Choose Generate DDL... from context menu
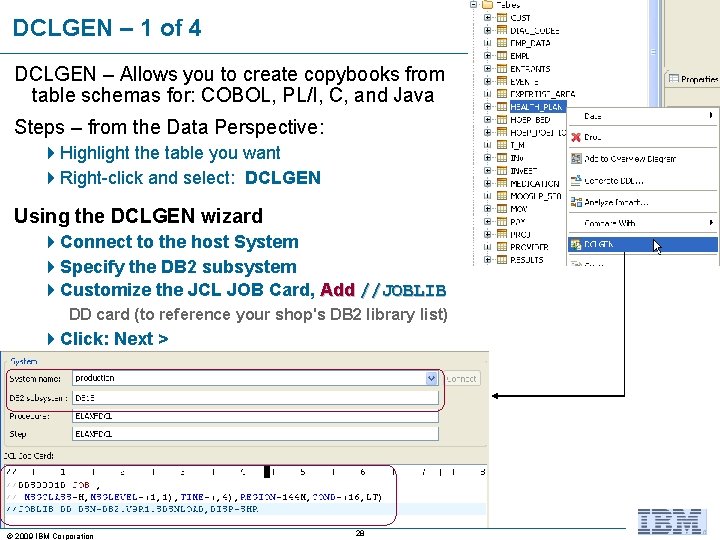Viewport: 720px width, 540px height. point(643,180)
